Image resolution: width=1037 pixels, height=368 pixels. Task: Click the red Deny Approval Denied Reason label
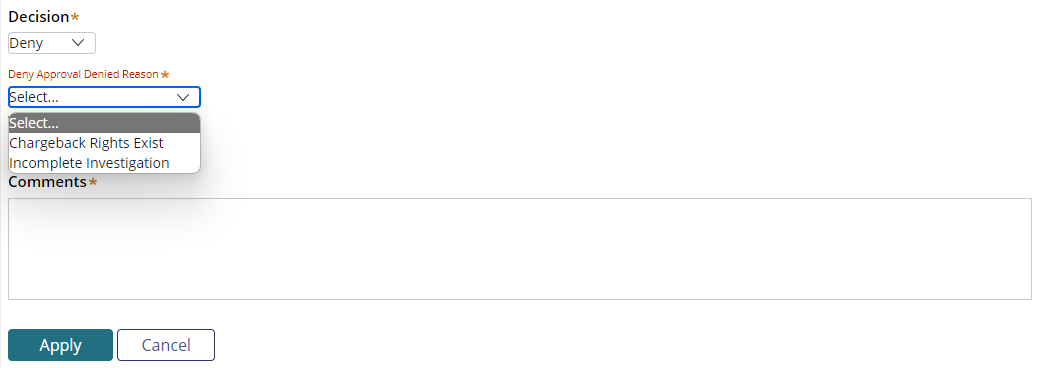pyautogui.click(x=83, y=74)
